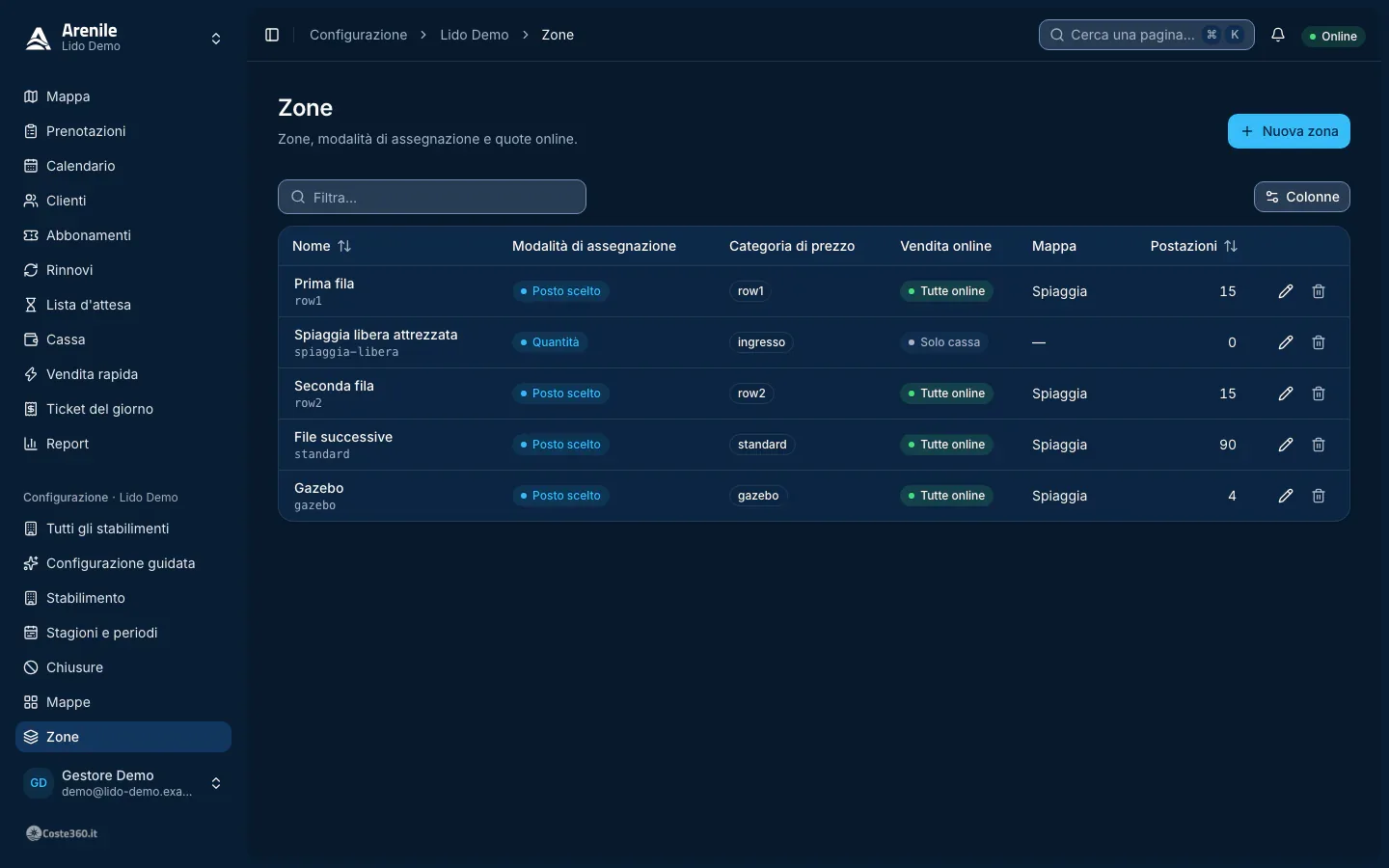Delete the Gazebo zone
Screen dimensions: 1389x868
click(1319, 496)
